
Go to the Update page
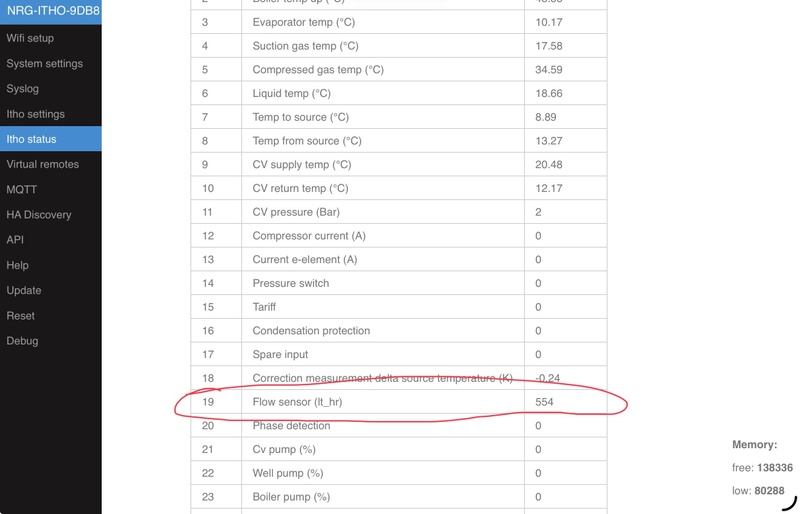tap(24, 290)
